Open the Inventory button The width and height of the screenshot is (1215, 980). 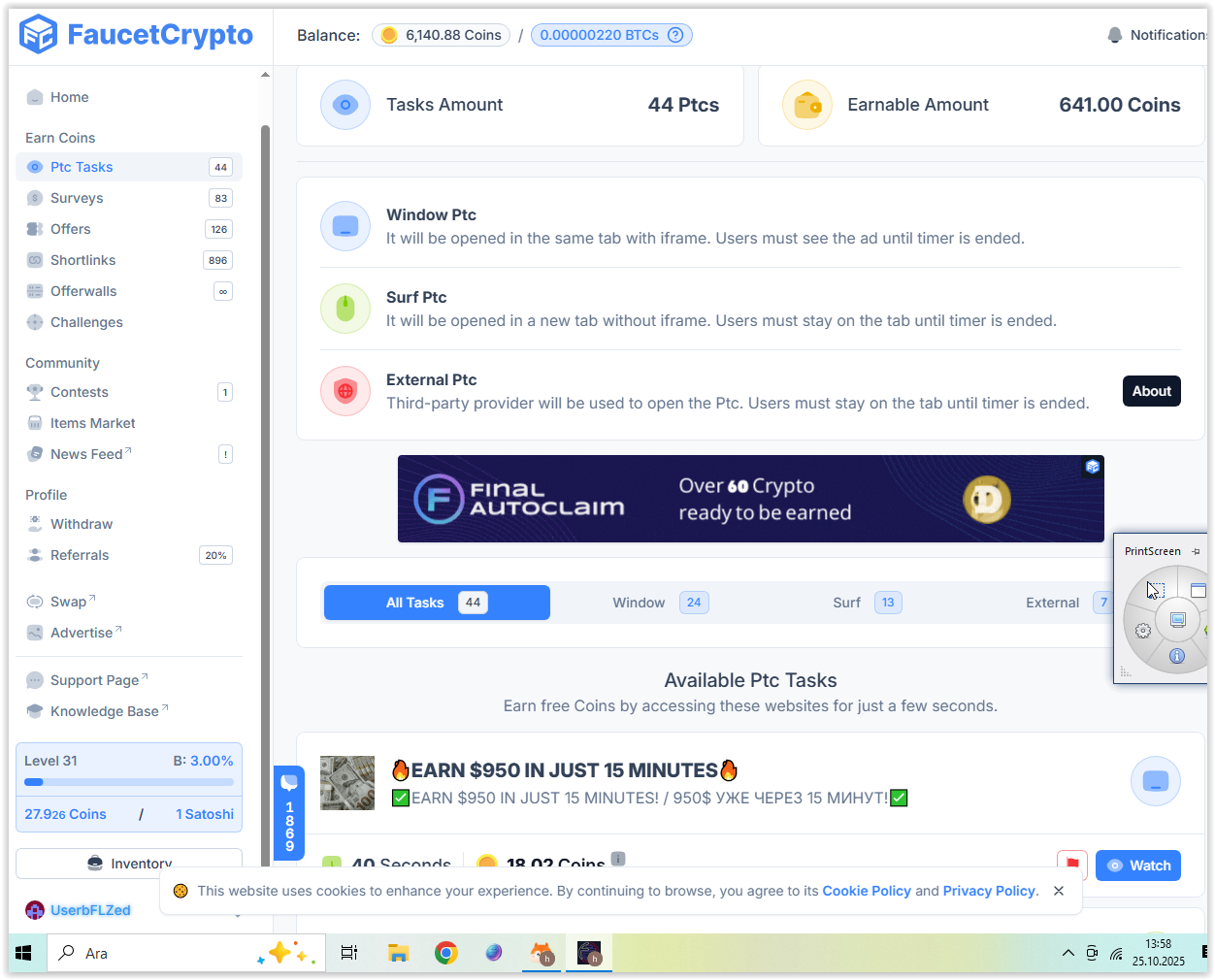pyautogui.click(x=129, y=863)
